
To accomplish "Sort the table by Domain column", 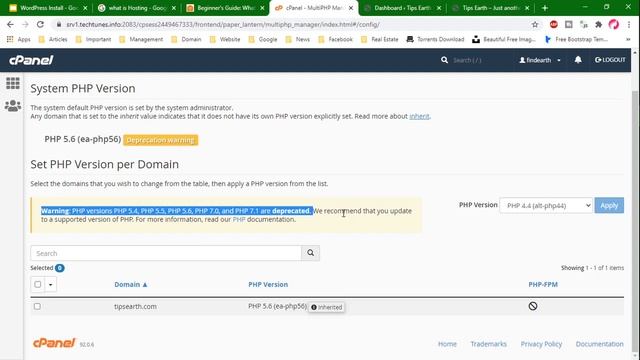I will click(131, 284).
